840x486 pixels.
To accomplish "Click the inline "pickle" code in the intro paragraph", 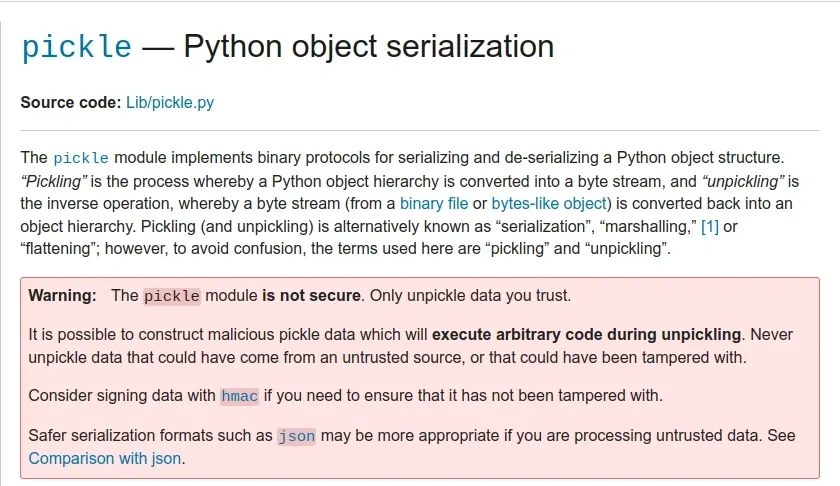I will [81, 158].
